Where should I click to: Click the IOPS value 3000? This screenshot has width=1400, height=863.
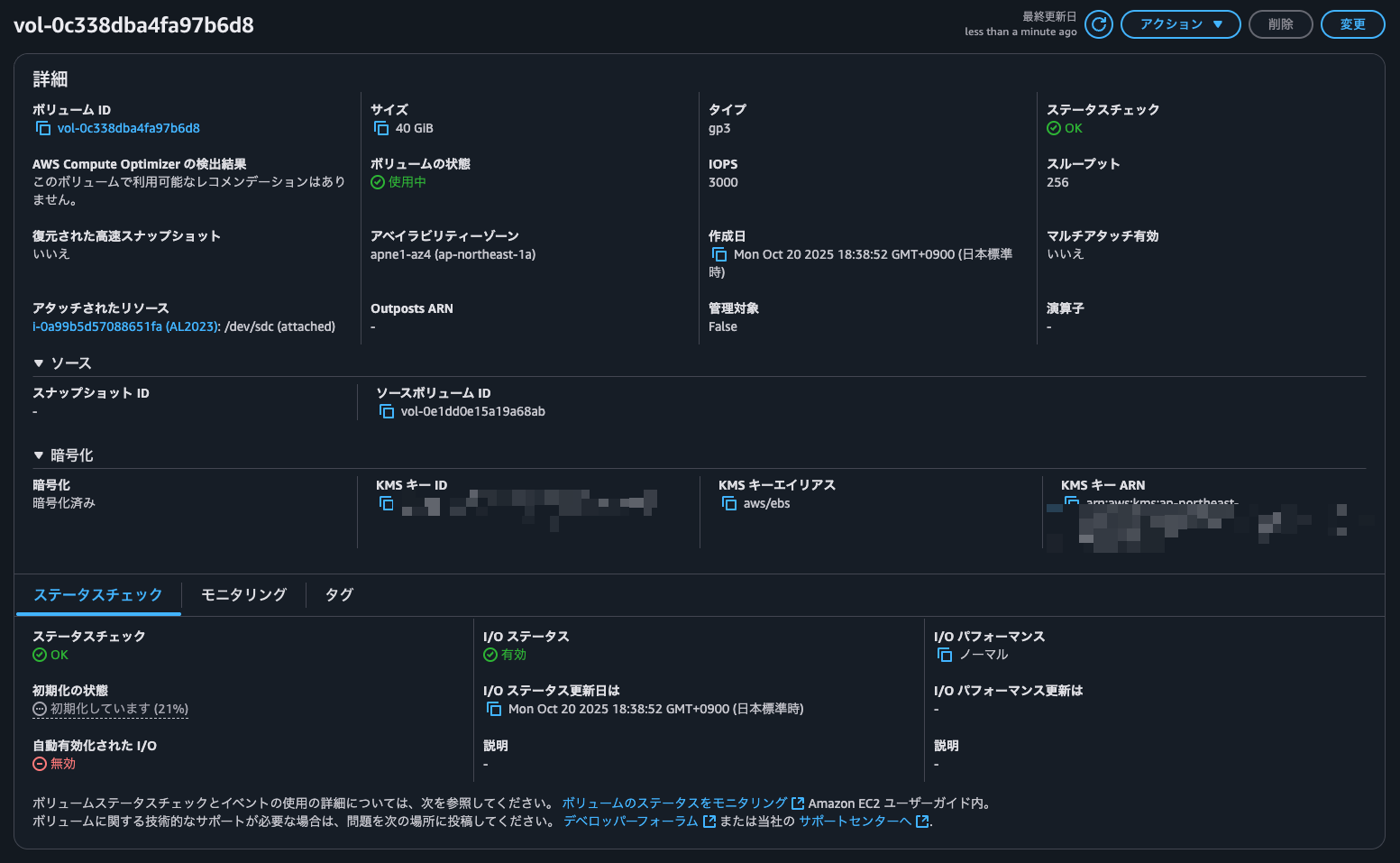click(723, 182)
